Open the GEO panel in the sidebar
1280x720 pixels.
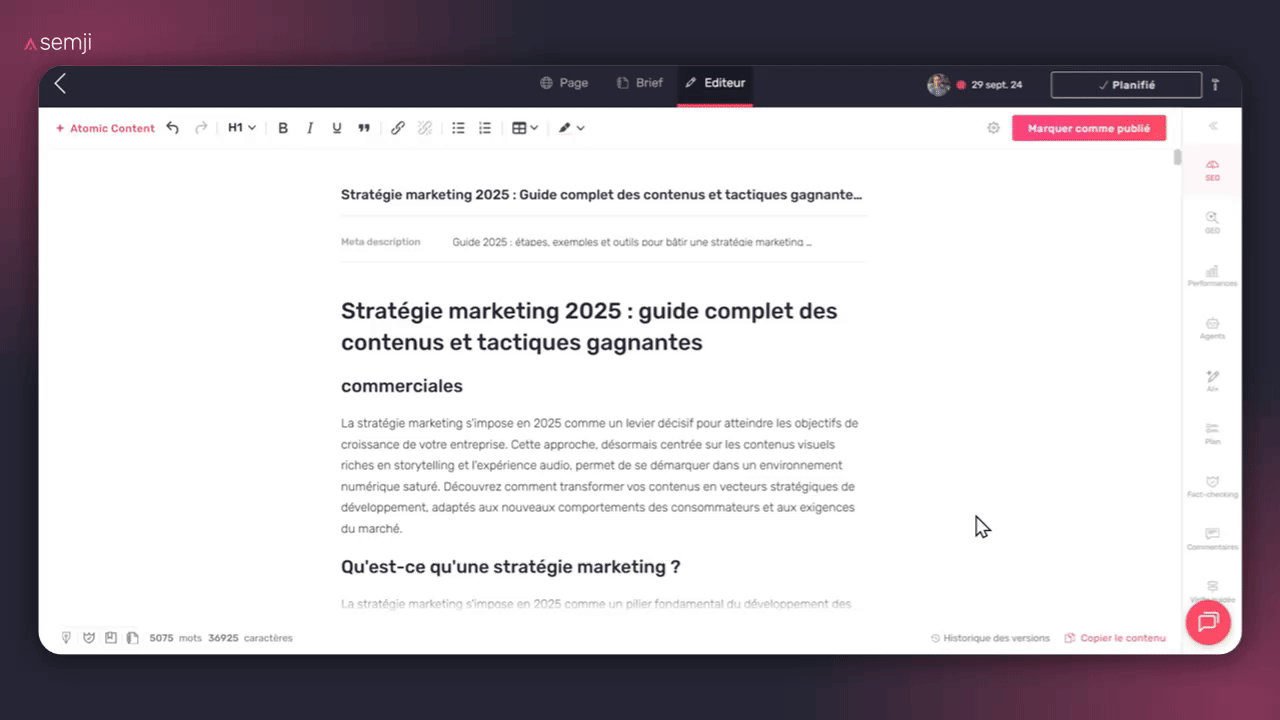point(1212,223)
